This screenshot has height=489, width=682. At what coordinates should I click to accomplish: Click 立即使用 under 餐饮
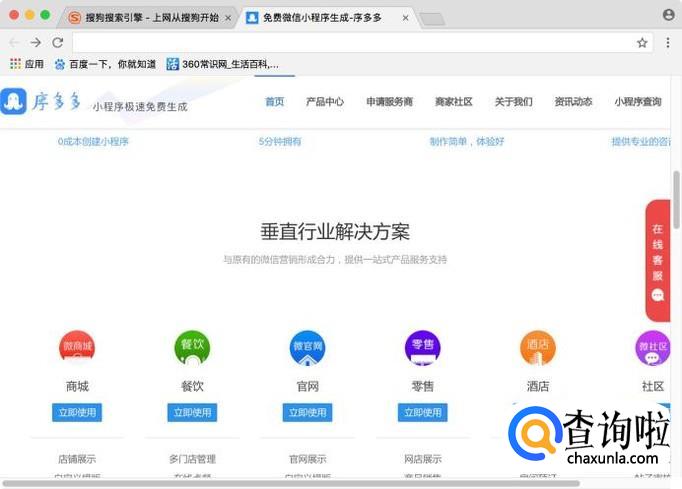tap(192, 412)
